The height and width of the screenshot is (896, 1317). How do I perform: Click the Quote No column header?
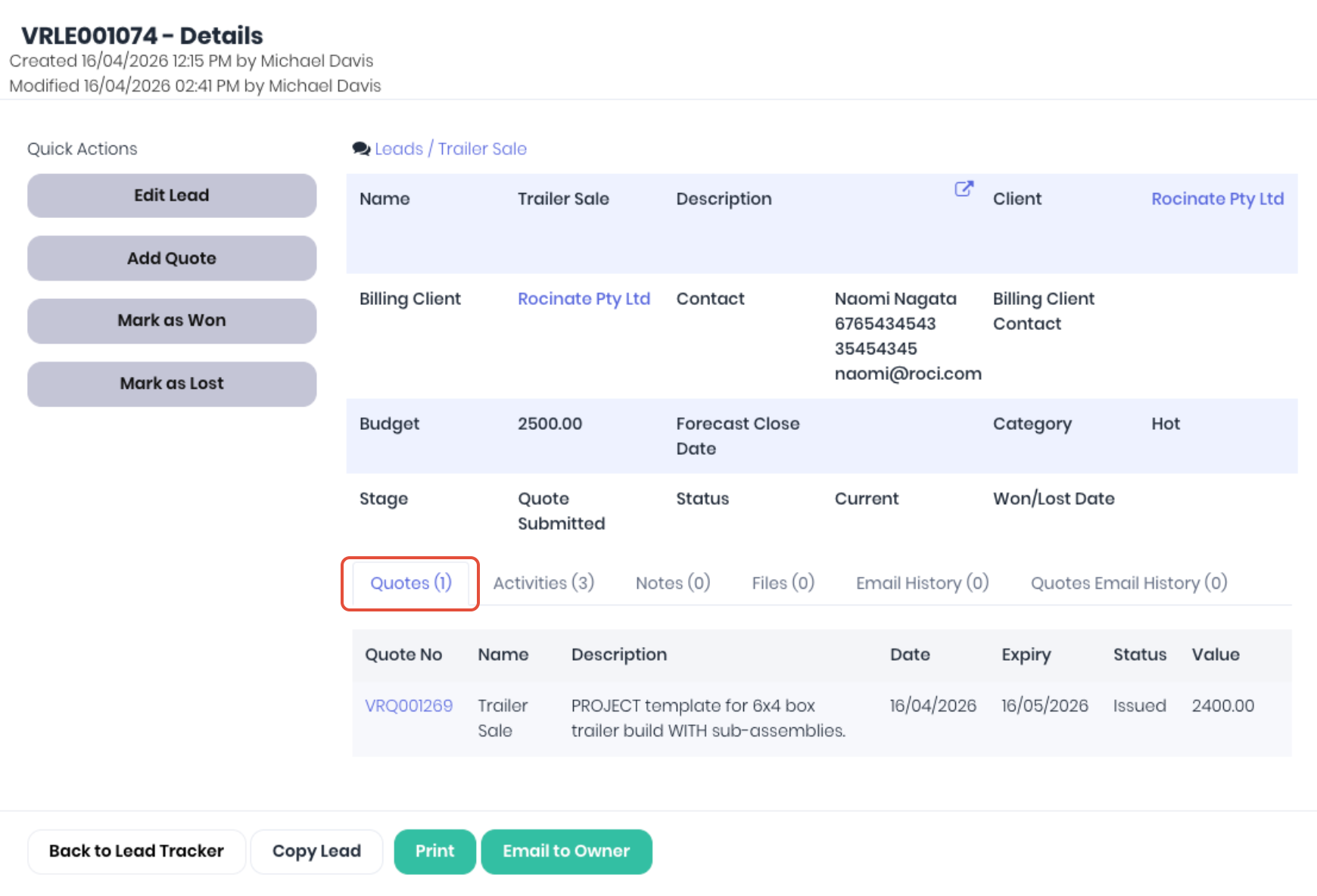click(403, 655)
